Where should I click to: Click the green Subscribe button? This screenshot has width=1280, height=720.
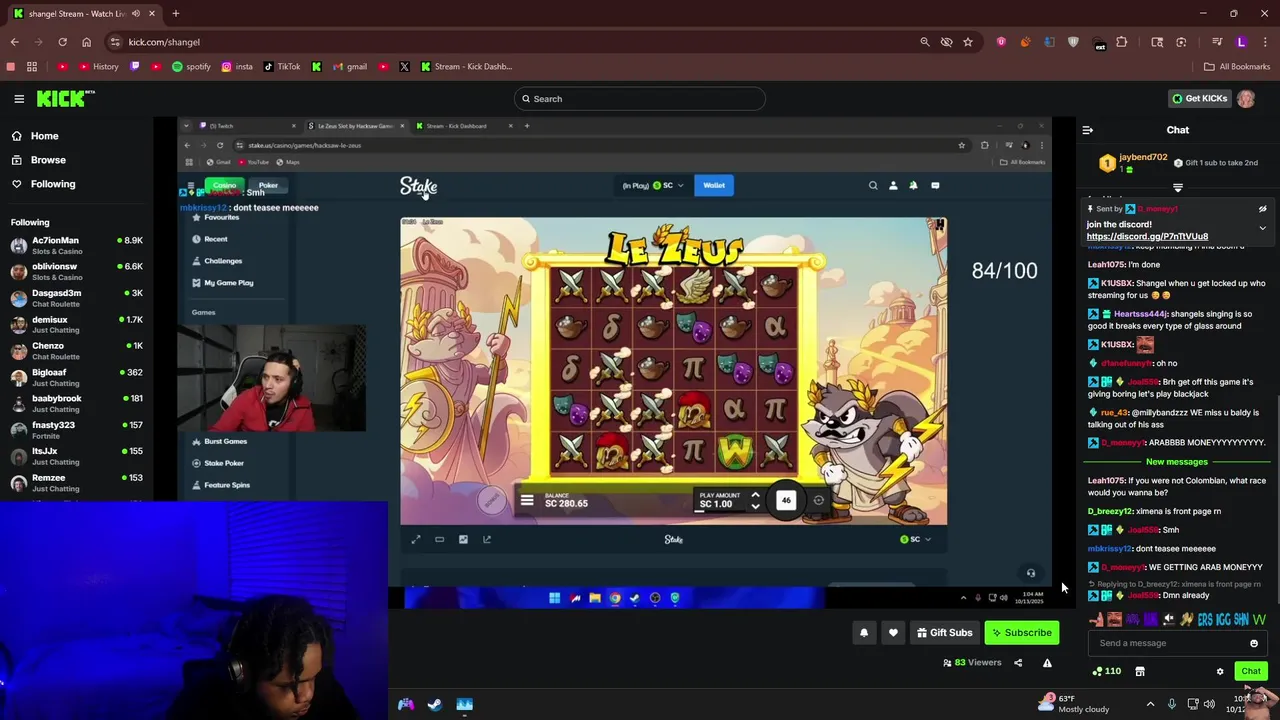coord(1021,633)
